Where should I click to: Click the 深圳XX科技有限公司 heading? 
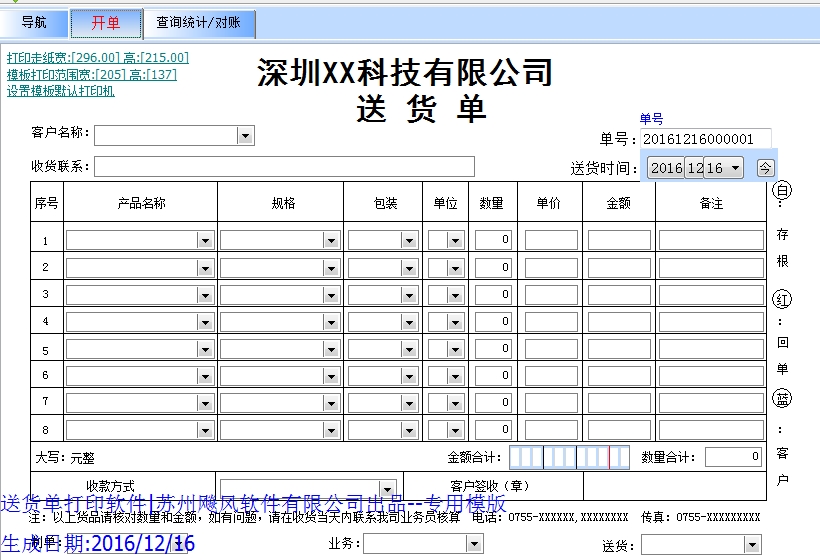(x=405, y=72)
